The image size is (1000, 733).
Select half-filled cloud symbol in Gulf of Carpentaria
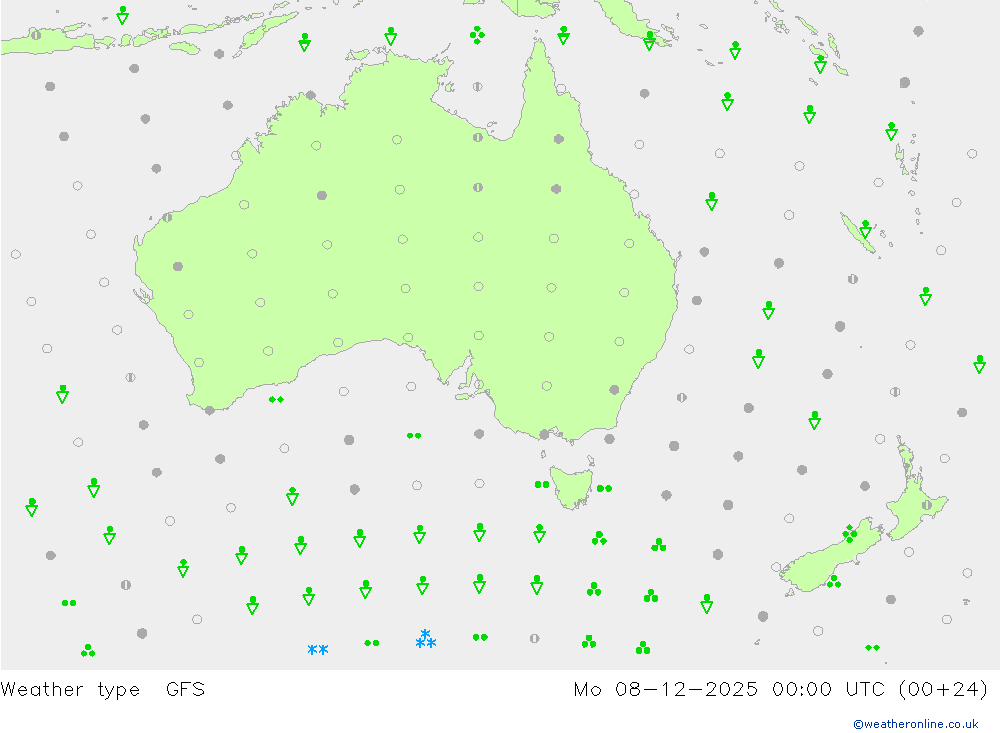coord(478,86)
